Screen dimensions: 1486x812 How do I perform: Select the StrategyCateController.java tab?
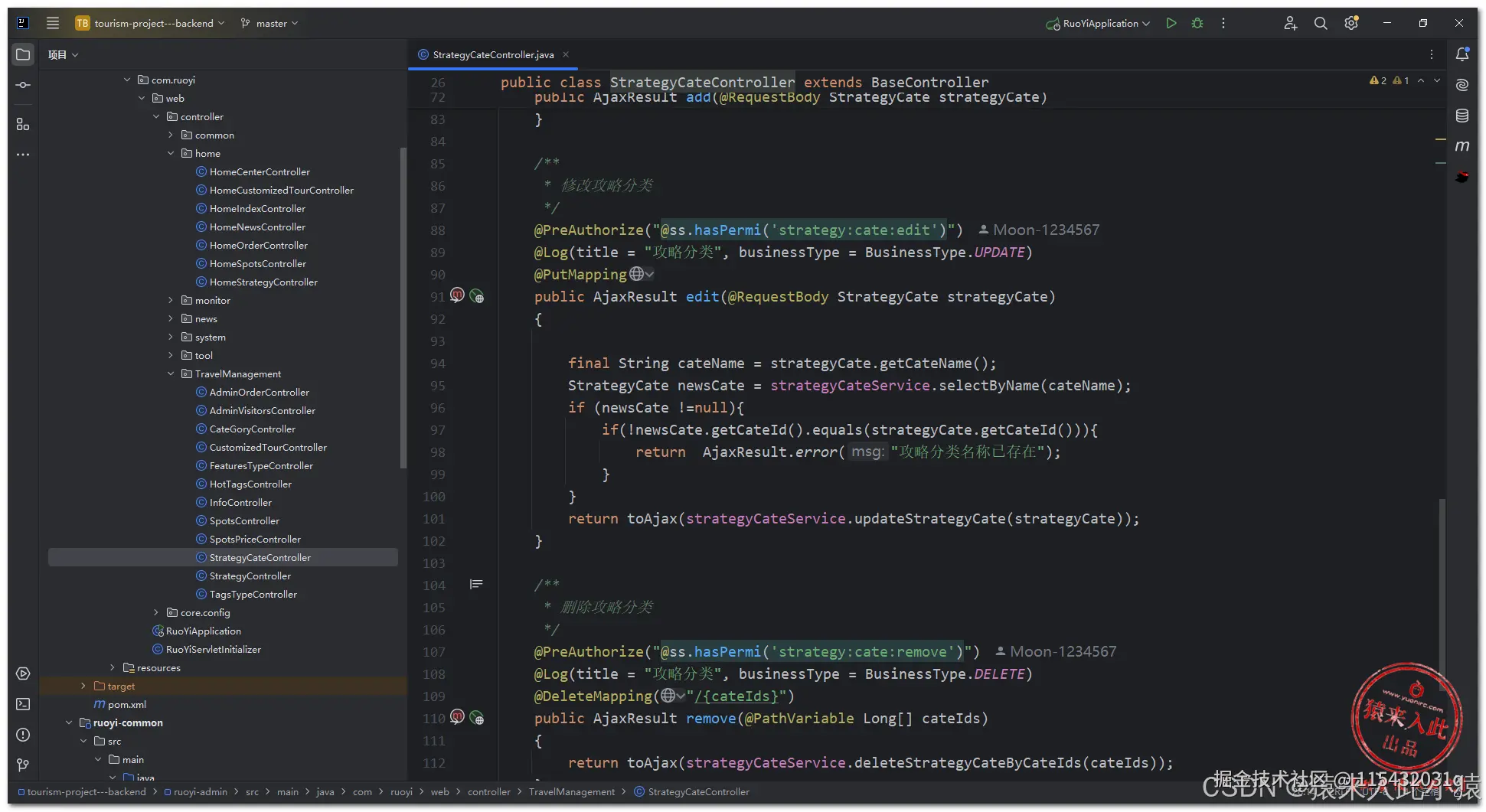492,54
